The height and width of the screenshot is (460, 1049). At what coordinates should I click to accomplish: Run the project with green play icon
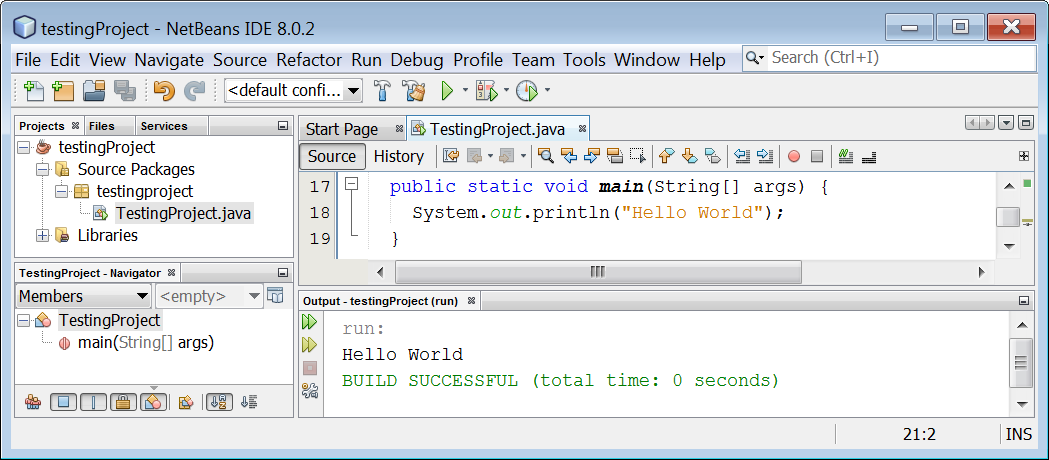pos(448,90)
